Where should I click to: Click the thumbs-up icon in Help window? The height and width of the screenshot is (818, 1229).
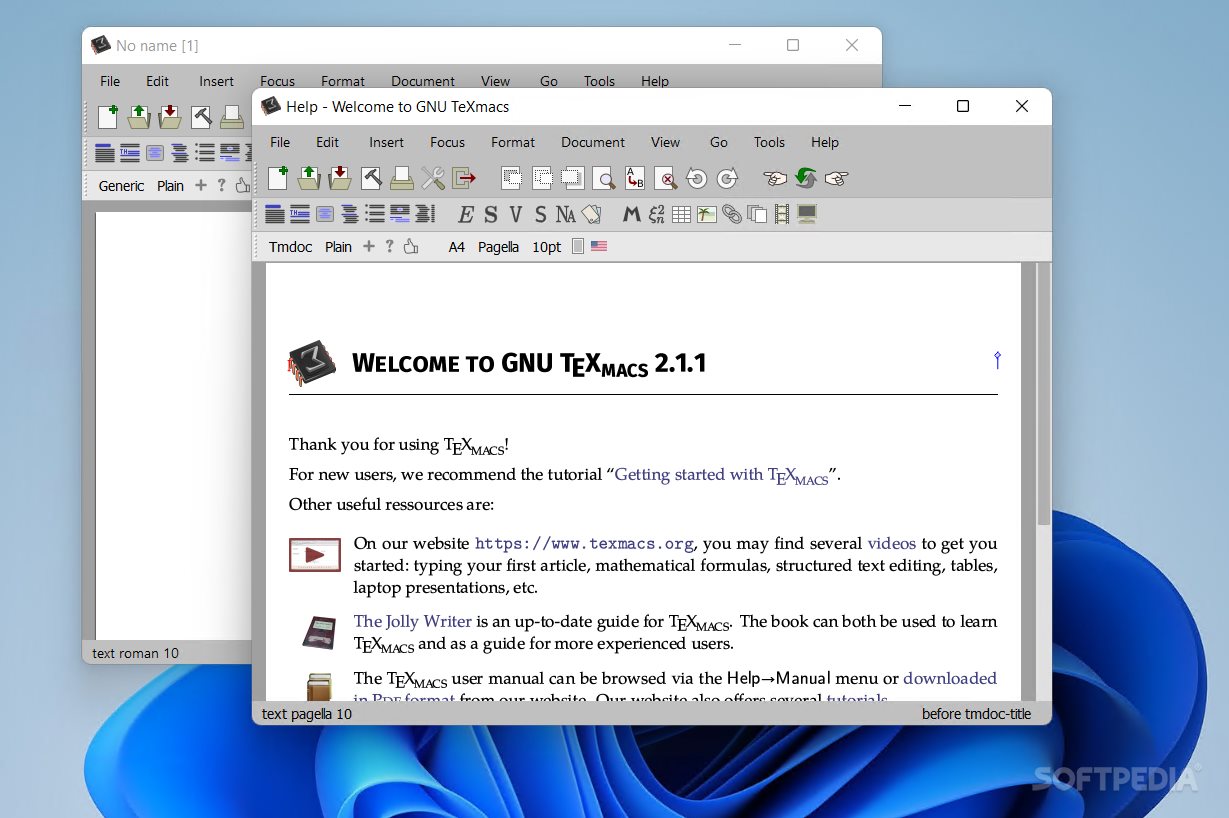click(x=410, y=247)
